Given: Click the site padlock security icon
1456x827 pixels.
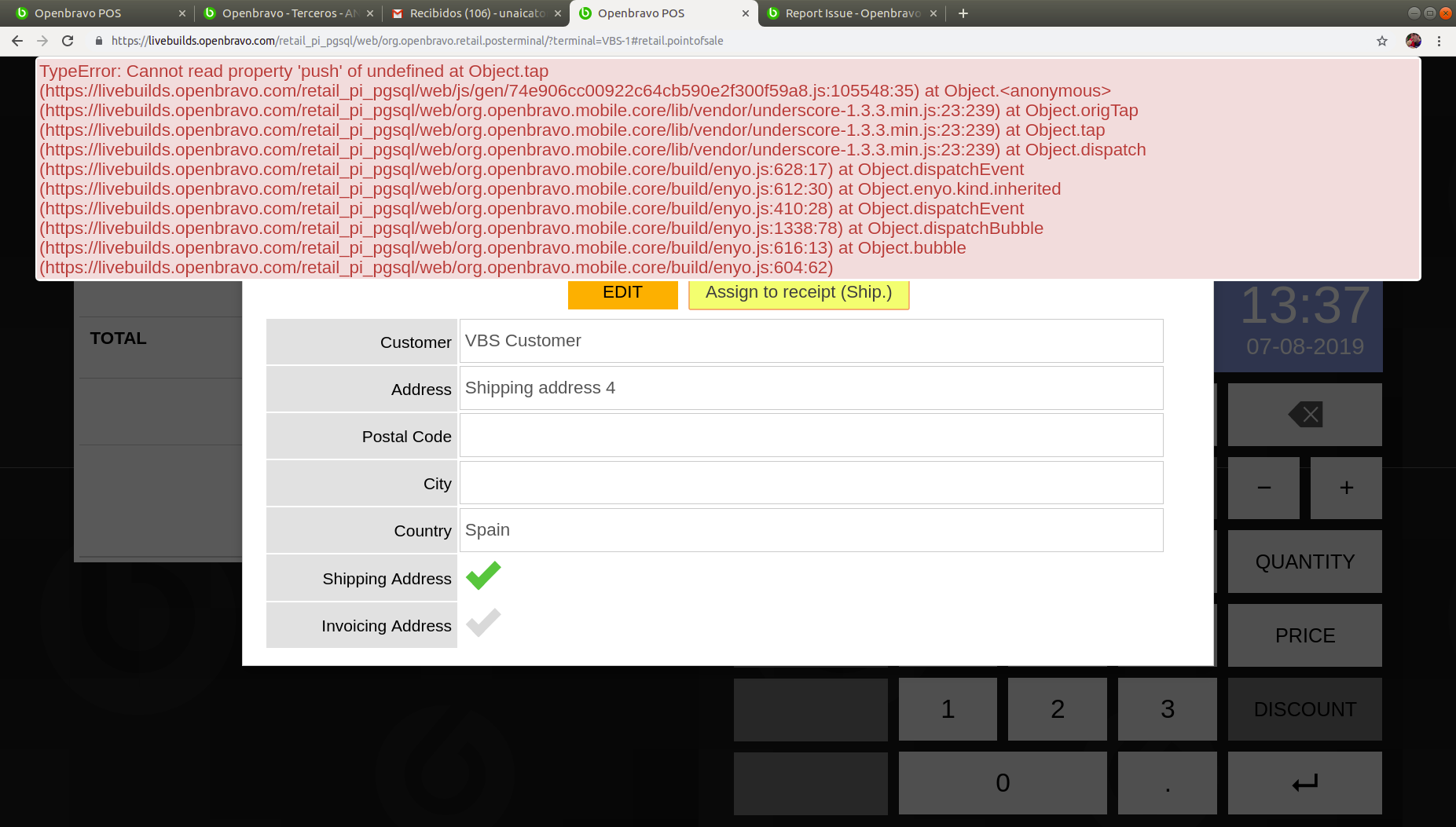Looking at the screenshot, I should 99,41.
